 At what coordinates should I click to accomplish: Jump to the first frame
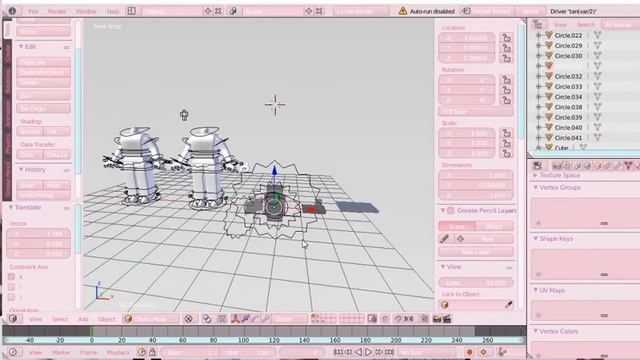[338, 352]
